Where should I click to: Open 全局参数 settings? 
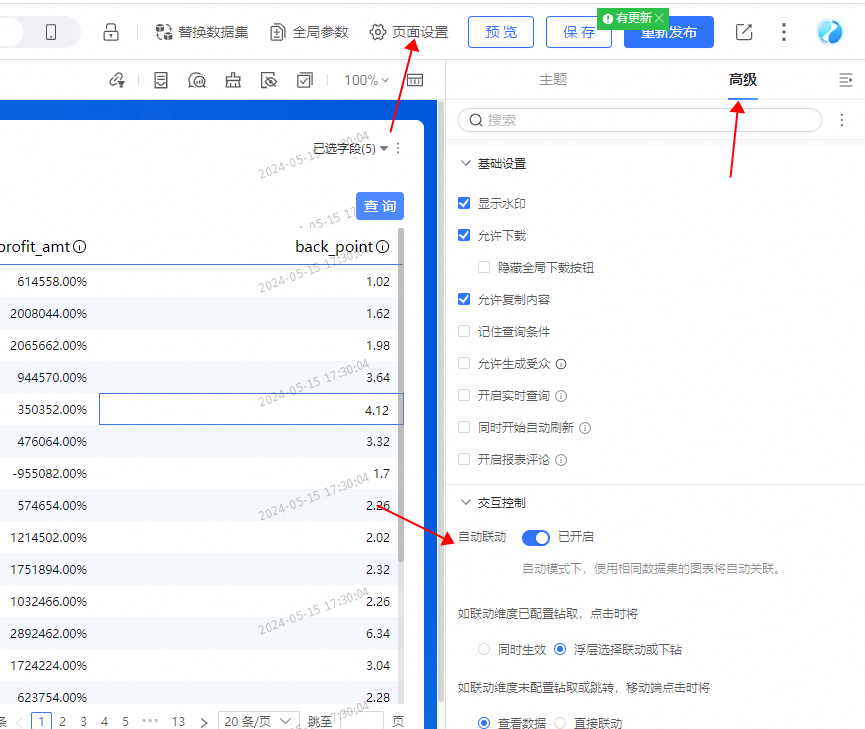(x=309, y=32)
